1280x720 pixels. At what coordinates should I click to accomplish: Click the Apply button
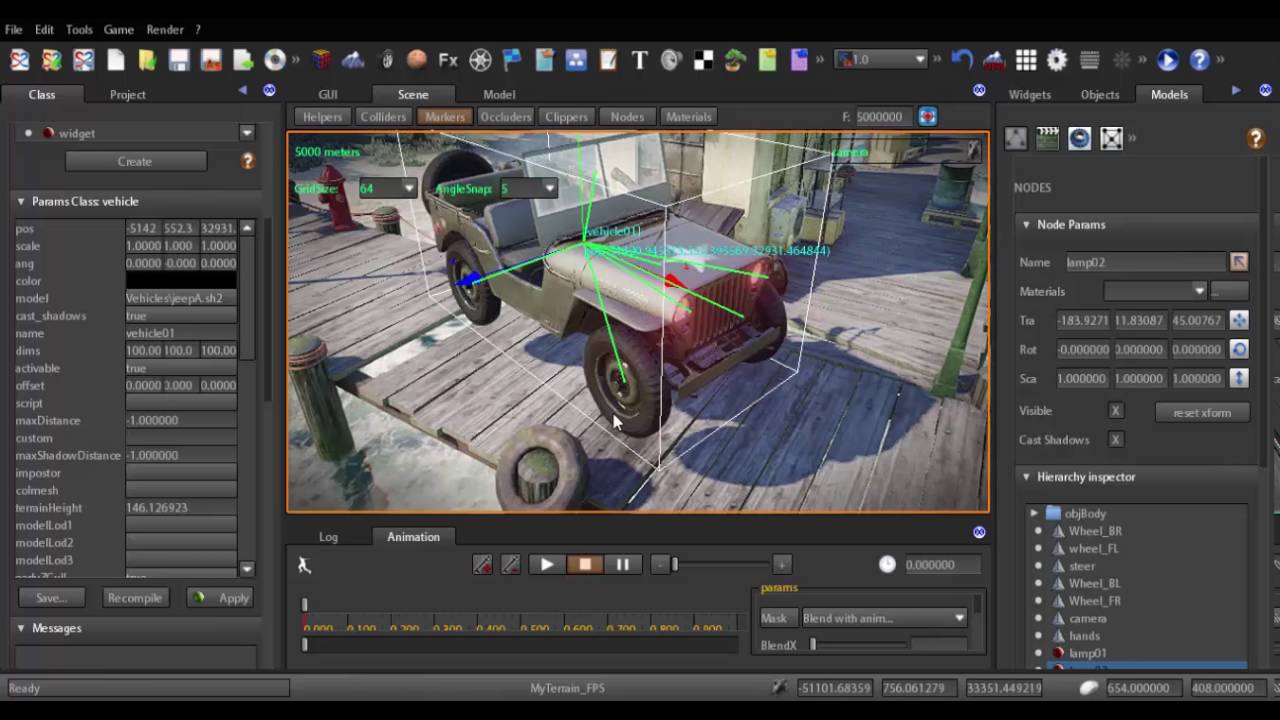220,598
